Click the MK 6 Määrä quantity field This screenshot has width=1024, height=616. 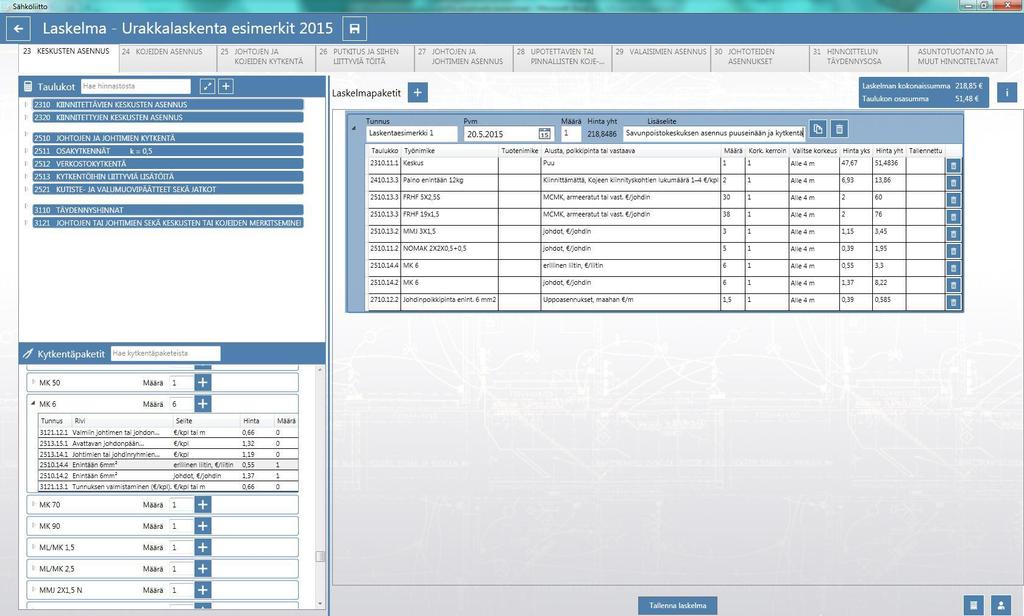point(181,404)
